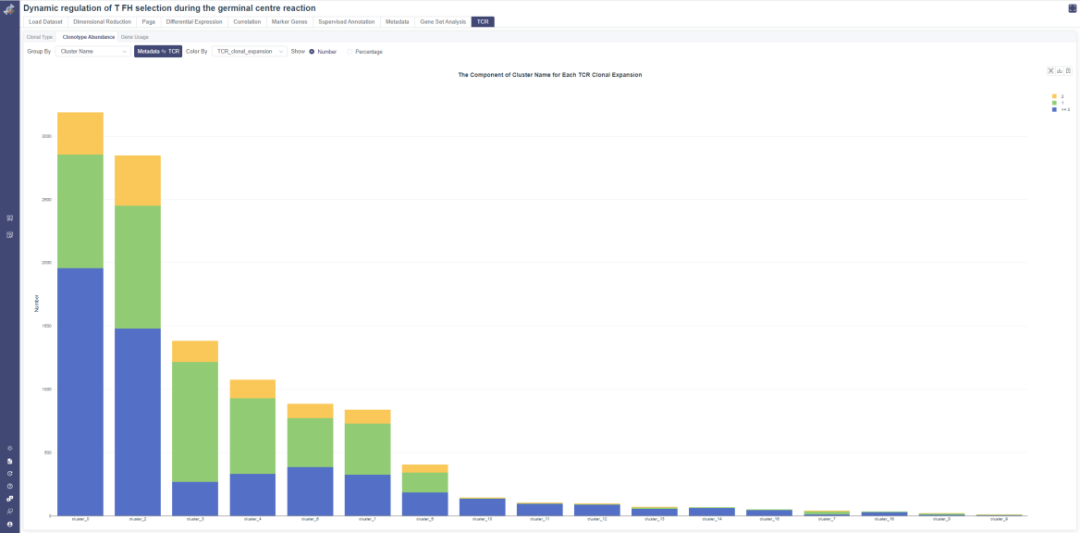This screenshot has width=1080, height=533.
Task: Open the Marker Genes tab
Action: (289, 22)
